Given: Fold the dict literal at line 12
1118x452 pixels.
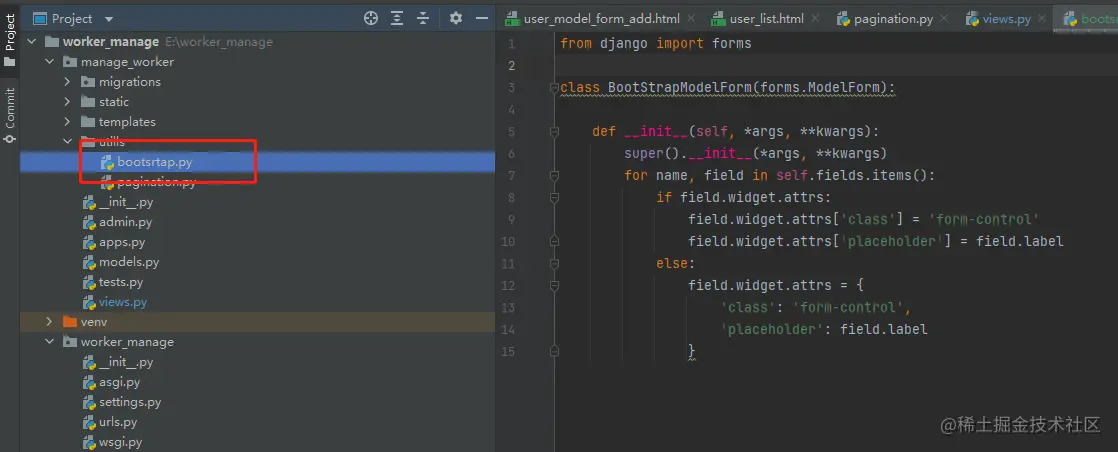Looking at the screenshot, I should [x=553, y=285].
